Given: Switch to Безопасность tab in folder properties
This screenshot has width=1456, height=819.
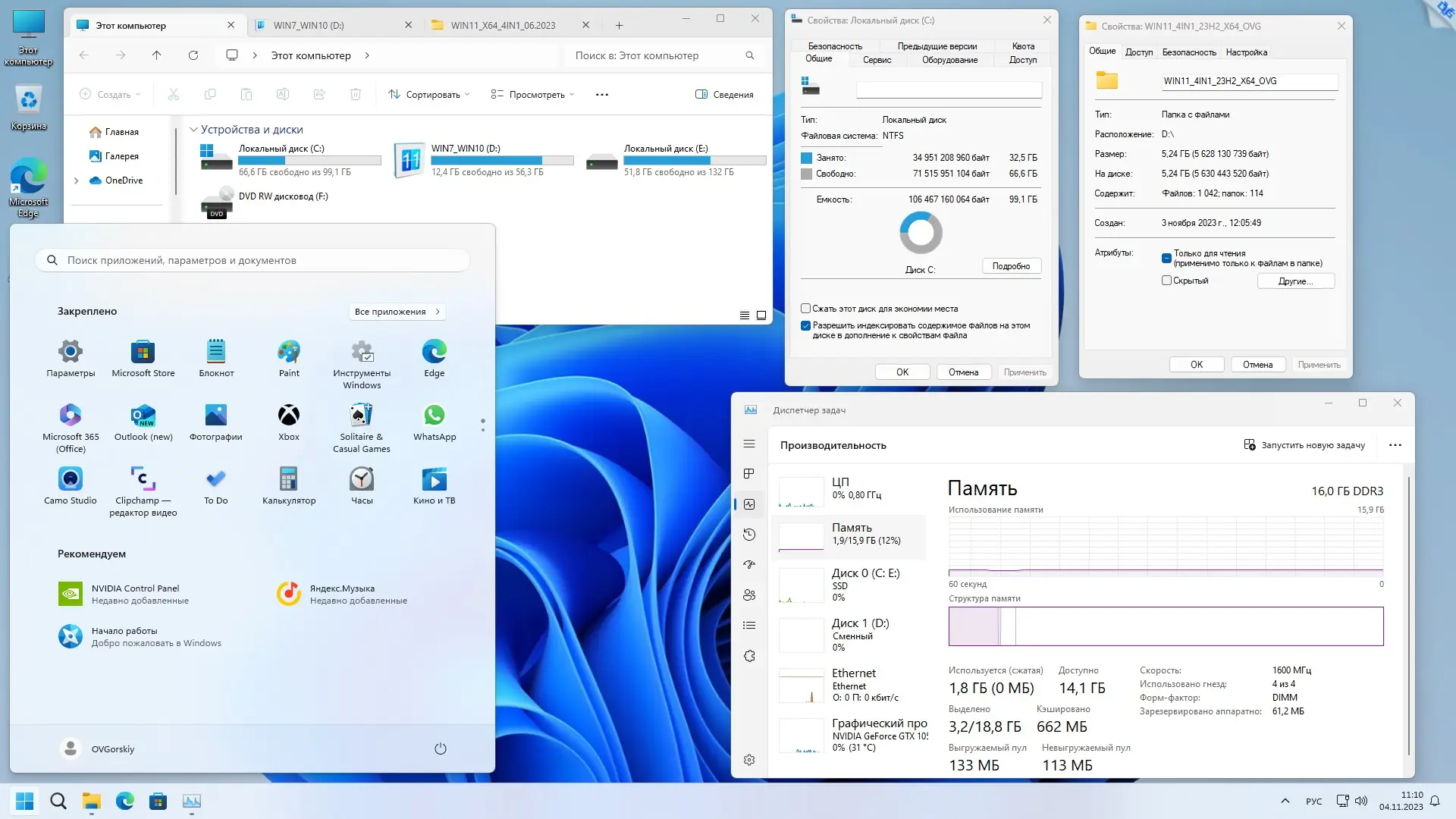Looking at the screenshot, I should click(x=1188, y=52).
